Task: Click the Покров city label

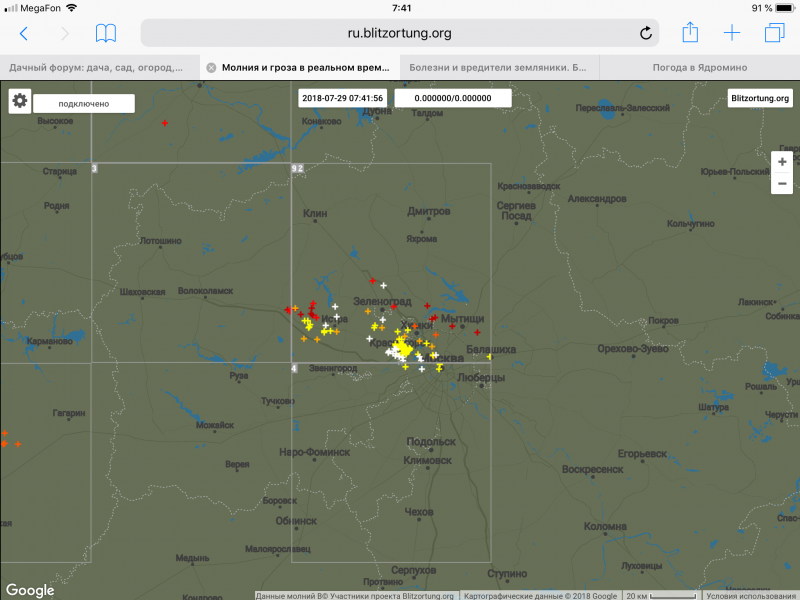Action: [x=663, y=320]
